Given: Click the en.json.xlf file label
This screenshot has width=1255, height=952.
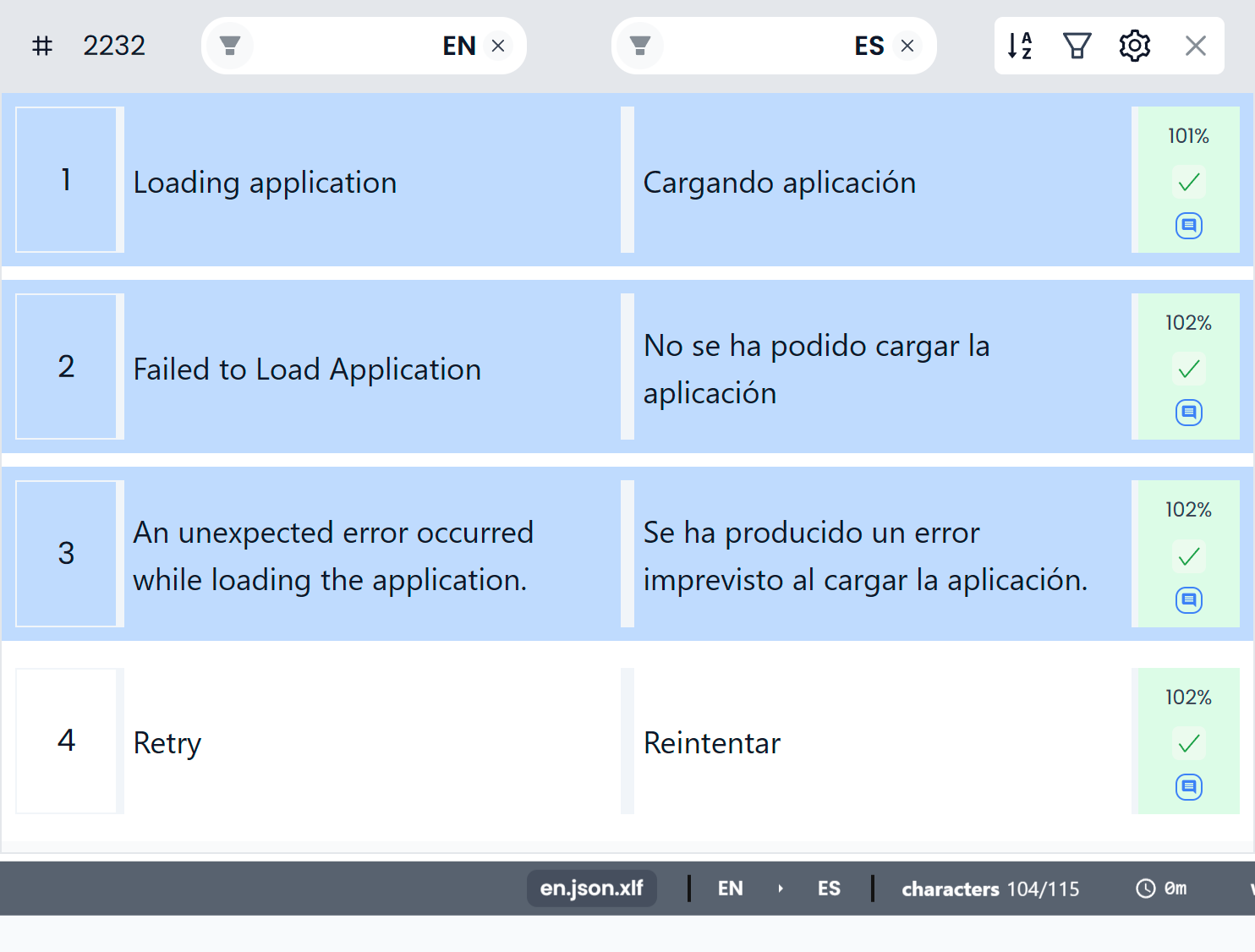Looking at the screenshot, I should coord(591,889).
